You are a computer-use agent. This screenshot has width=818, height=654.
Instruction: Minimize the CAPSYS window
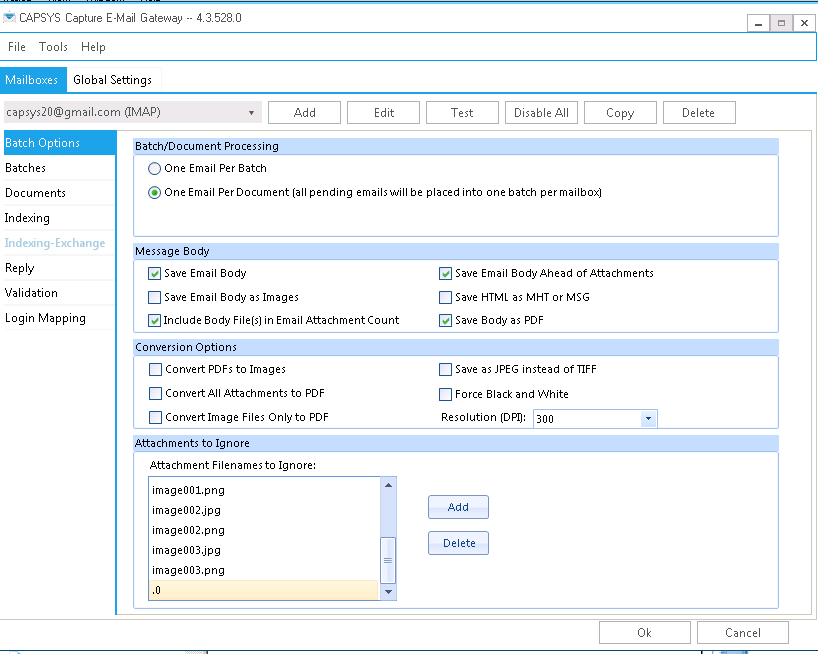click(758, 23)
